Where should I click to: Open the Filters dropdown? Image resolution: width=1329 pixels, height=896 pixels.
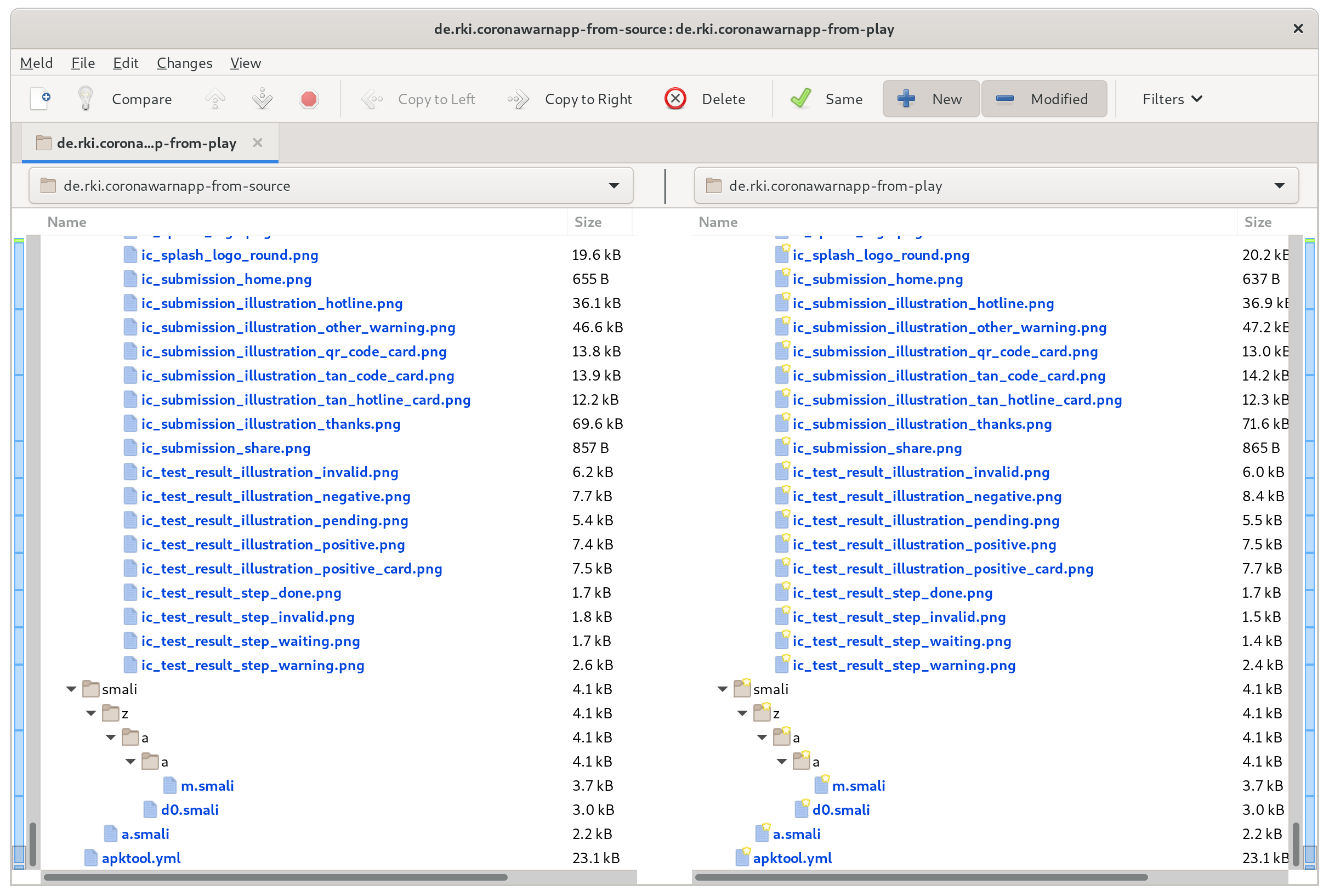tap(1172, 99)
